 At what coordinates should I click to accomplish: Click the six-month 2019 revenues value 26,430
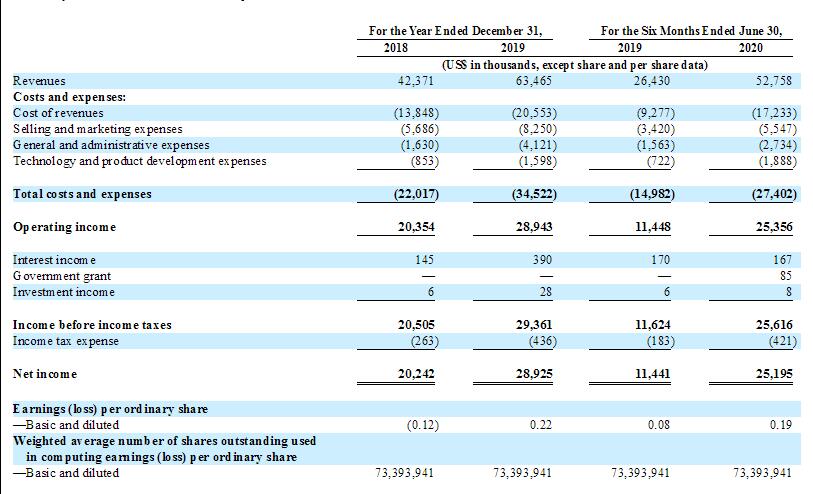click(652, 81)
